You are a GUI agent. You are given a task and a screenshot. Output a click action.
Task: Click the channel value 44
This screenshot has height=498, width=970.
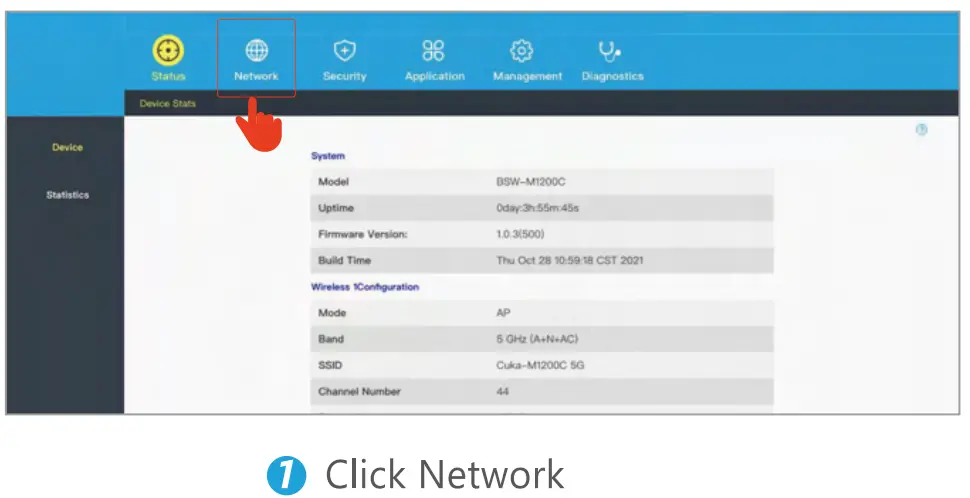pyautogui.click(x=502, y=392)
